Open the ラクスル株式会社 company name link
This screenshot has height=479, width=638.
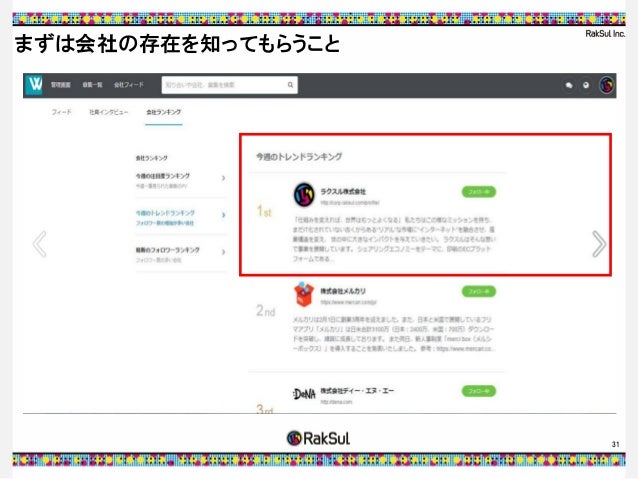coord(343,192)
